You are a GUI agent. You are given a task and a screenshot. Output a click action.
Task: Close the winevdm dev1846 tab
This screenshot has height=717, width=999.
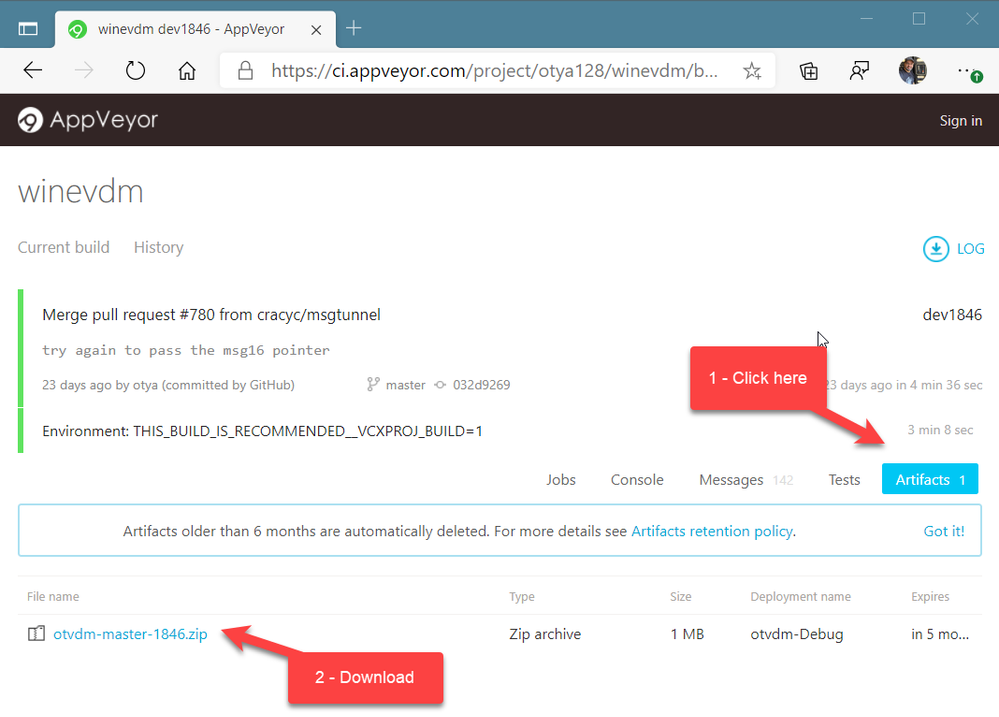point(316,30)
